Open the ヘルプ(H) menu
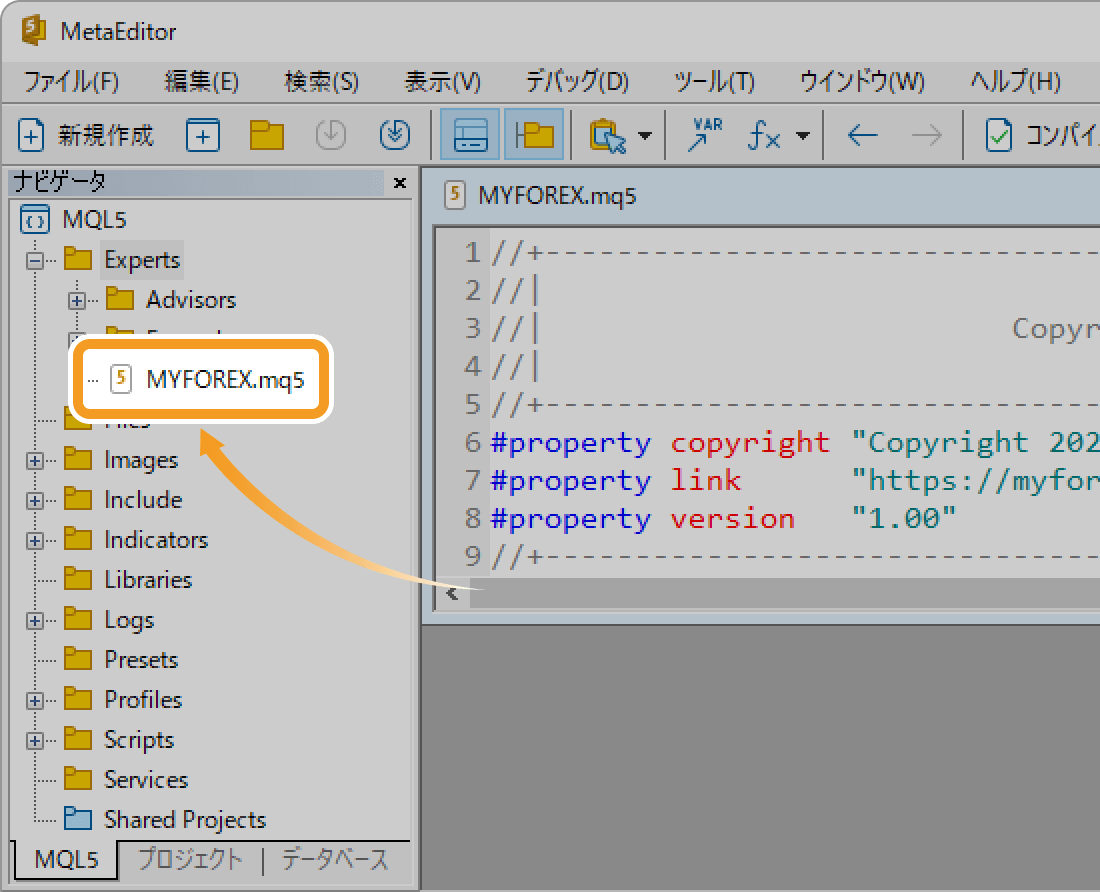The width and height of the screenshot is (1100, 892). point(1014,82)
